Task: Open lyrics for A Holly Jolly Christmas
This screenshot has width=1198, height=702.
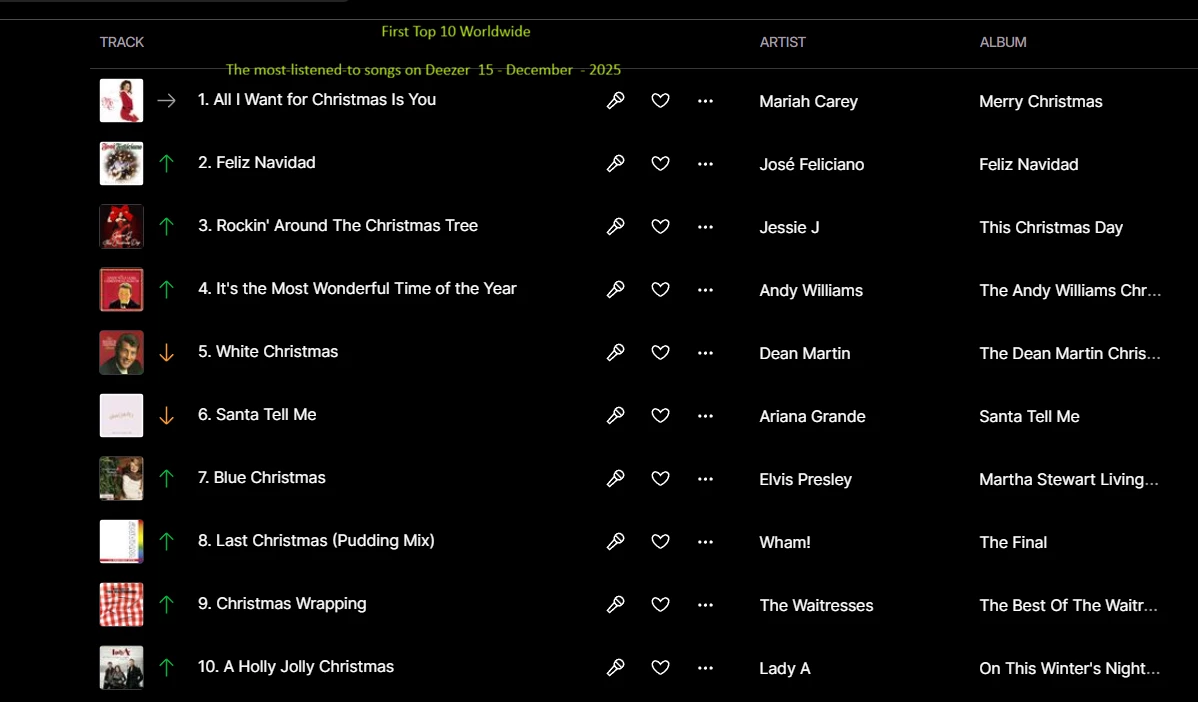Action: click(x=615, y=668)
